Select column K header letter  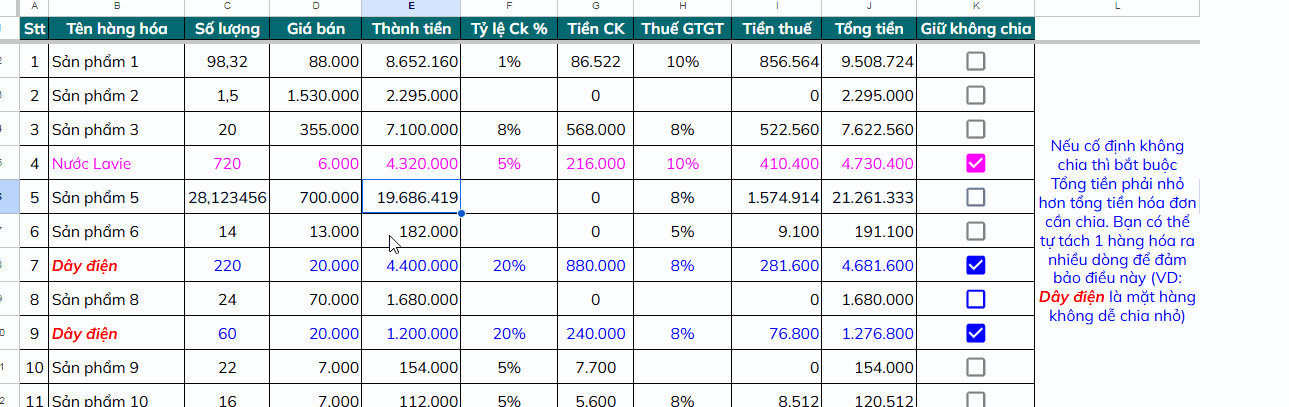click(976, 7)
